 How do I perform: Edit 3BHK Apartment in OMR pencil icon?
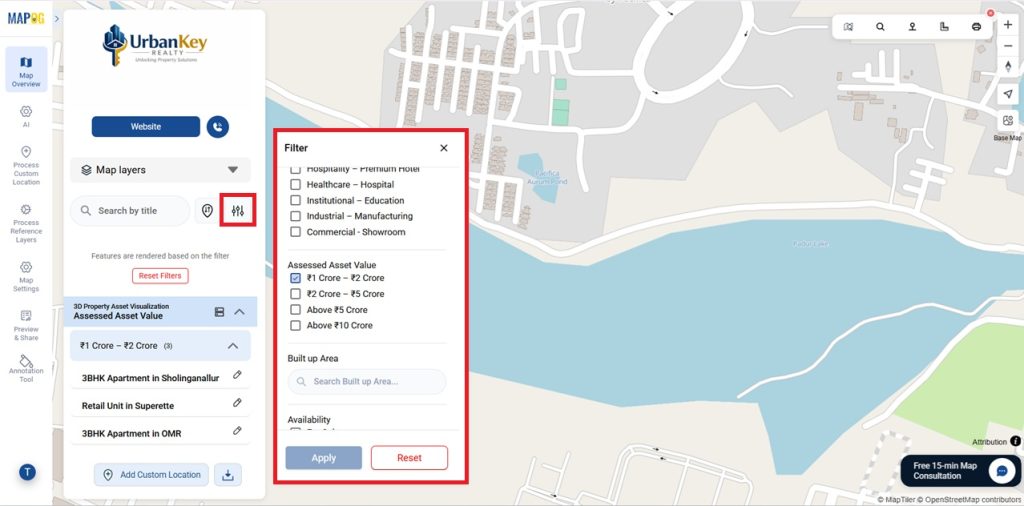(237, 431)
